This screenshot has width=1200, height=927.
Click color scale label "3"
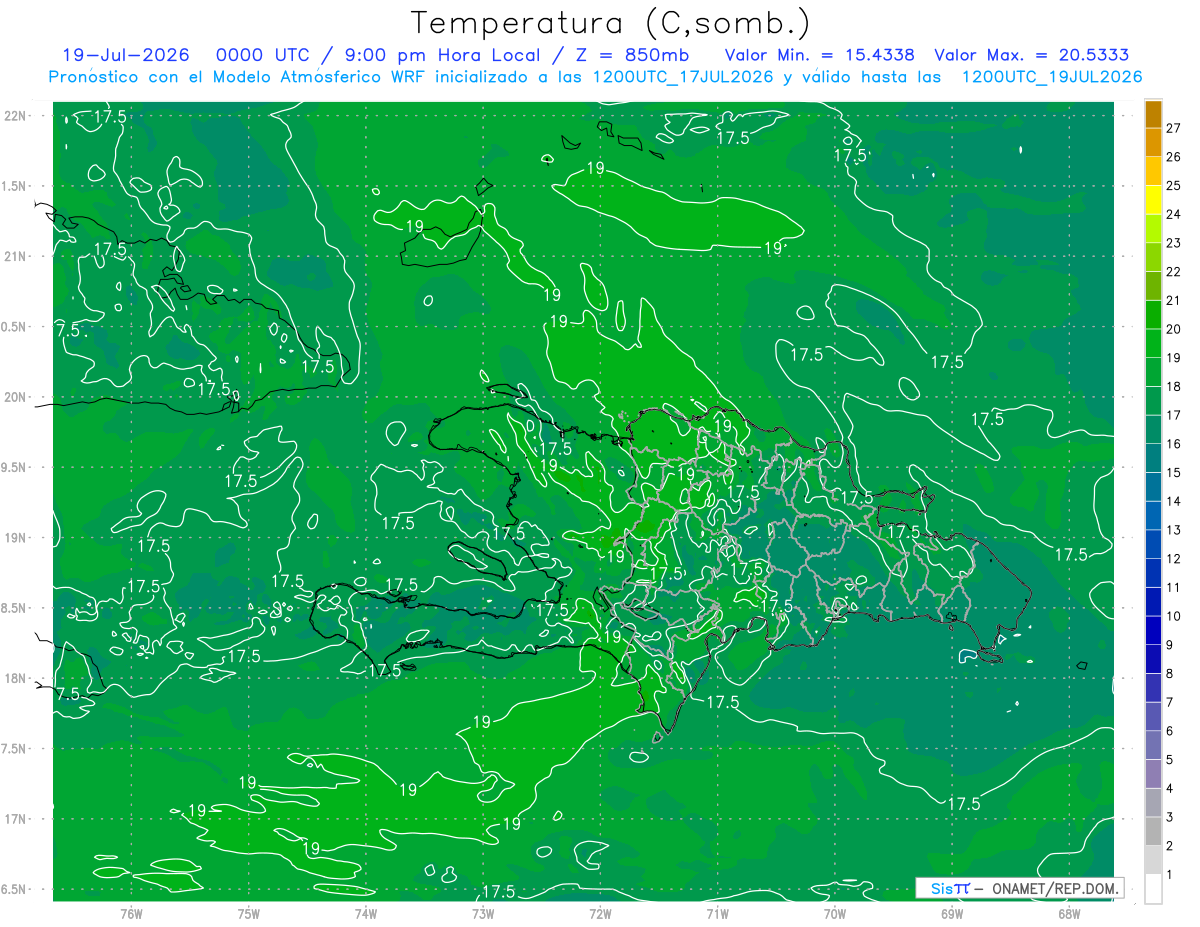(1170, 817)
